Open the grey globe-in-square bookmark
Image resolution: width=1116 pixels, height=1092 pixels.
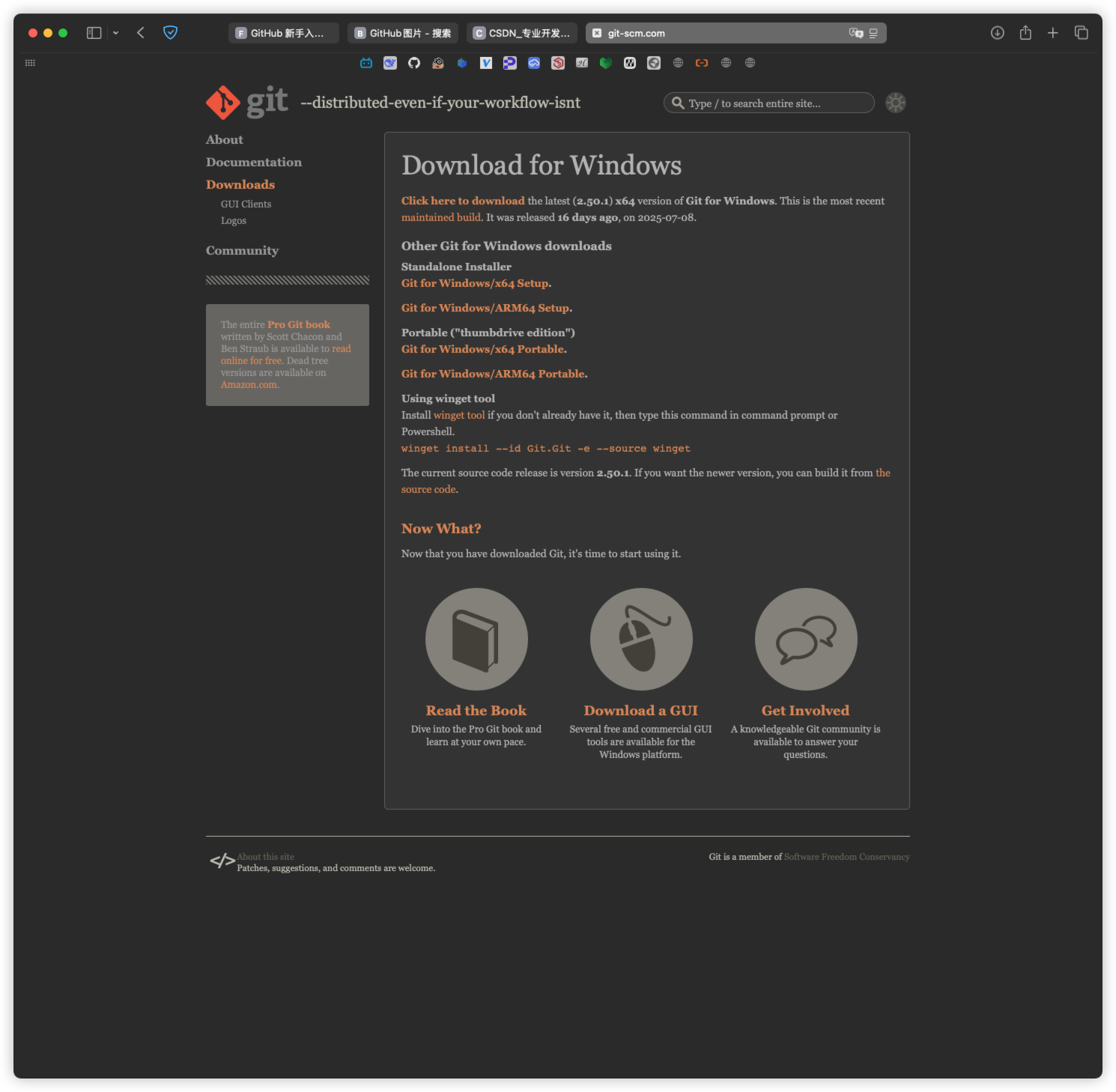coord(654,63)
